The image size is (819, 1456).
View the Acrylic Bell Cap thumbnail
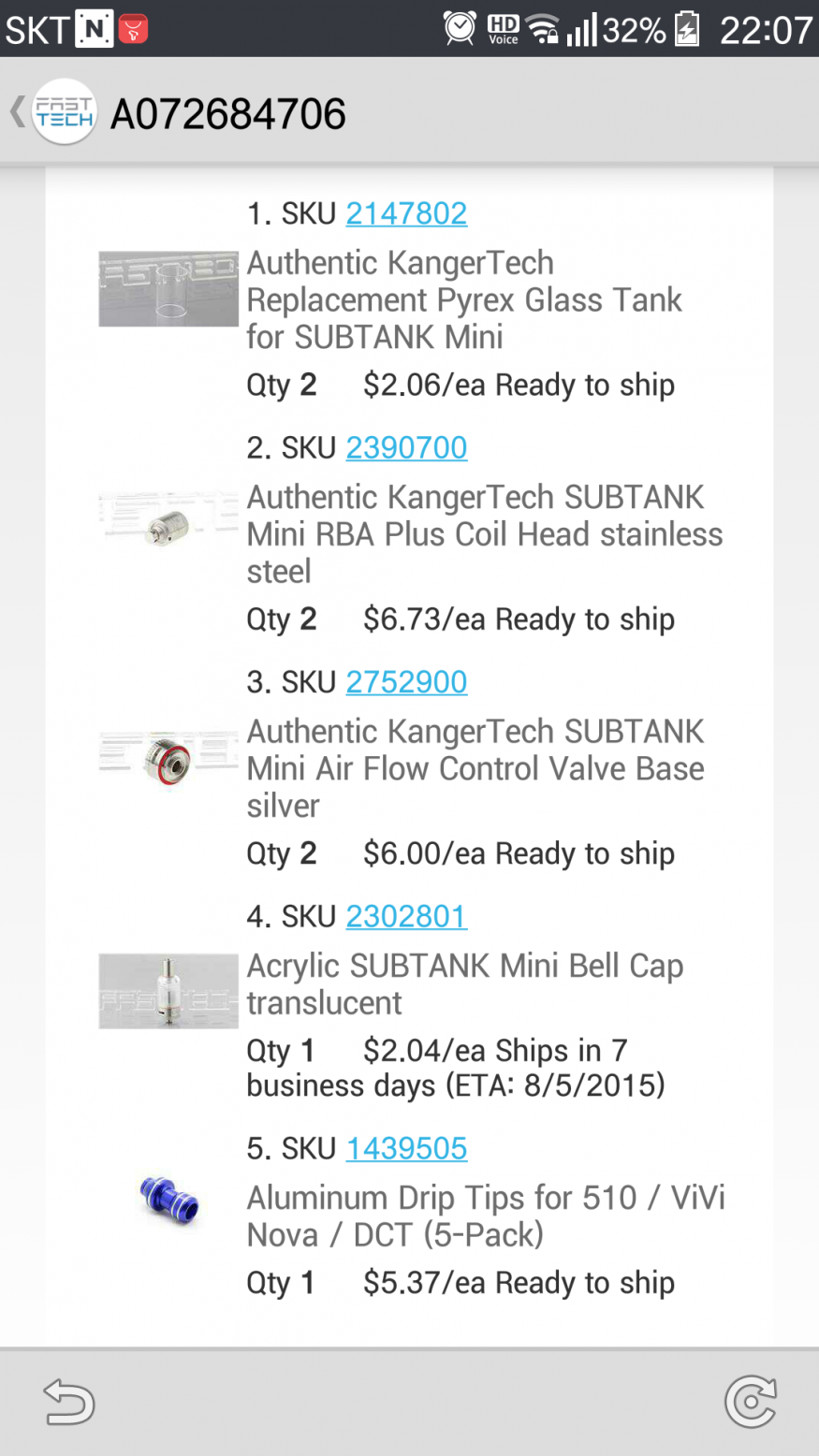[168, 991]
